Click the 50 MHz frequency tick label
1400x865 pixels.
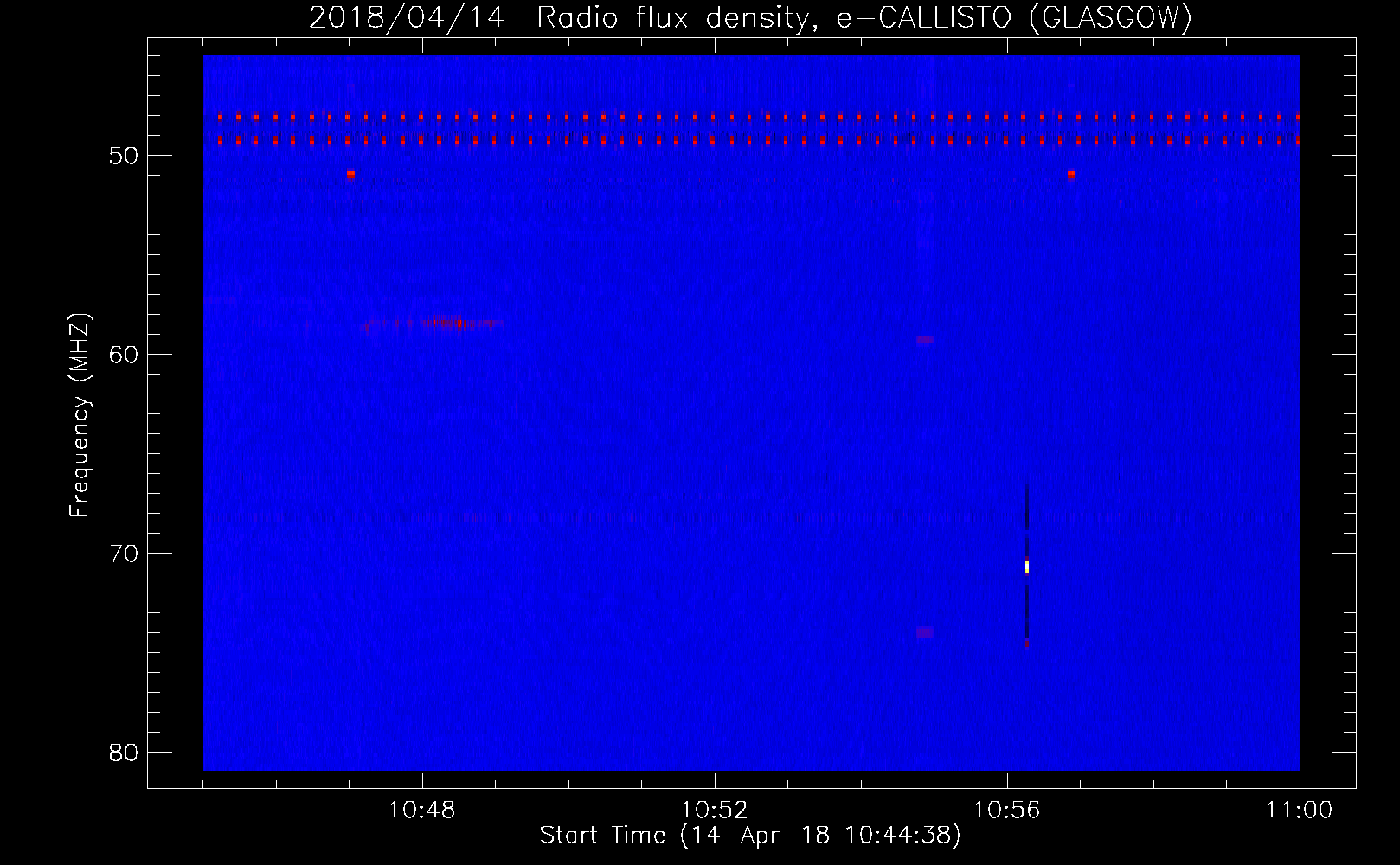click(x=124, y=156)
